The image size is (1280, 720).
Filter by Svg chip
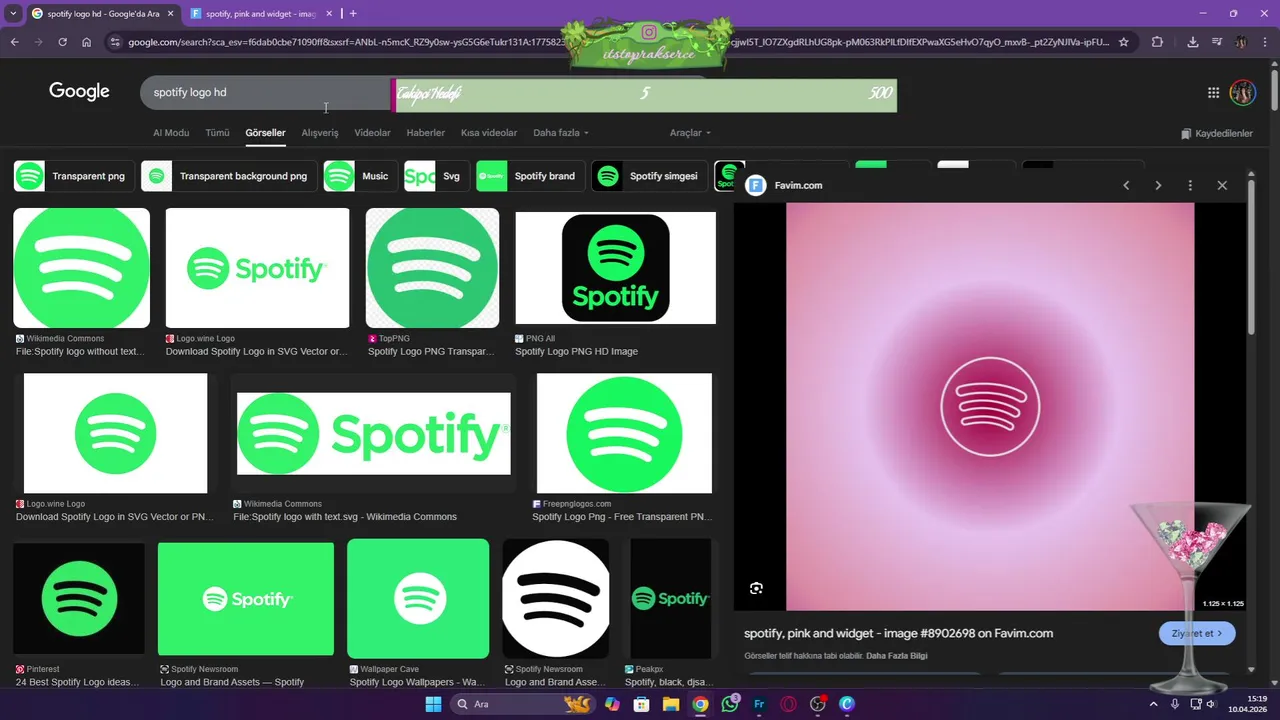pyautogui.click(x=437, y=176)
